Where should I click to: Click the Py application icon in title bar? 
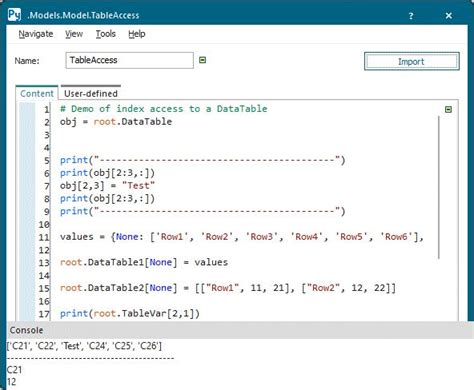coord(14,15)
